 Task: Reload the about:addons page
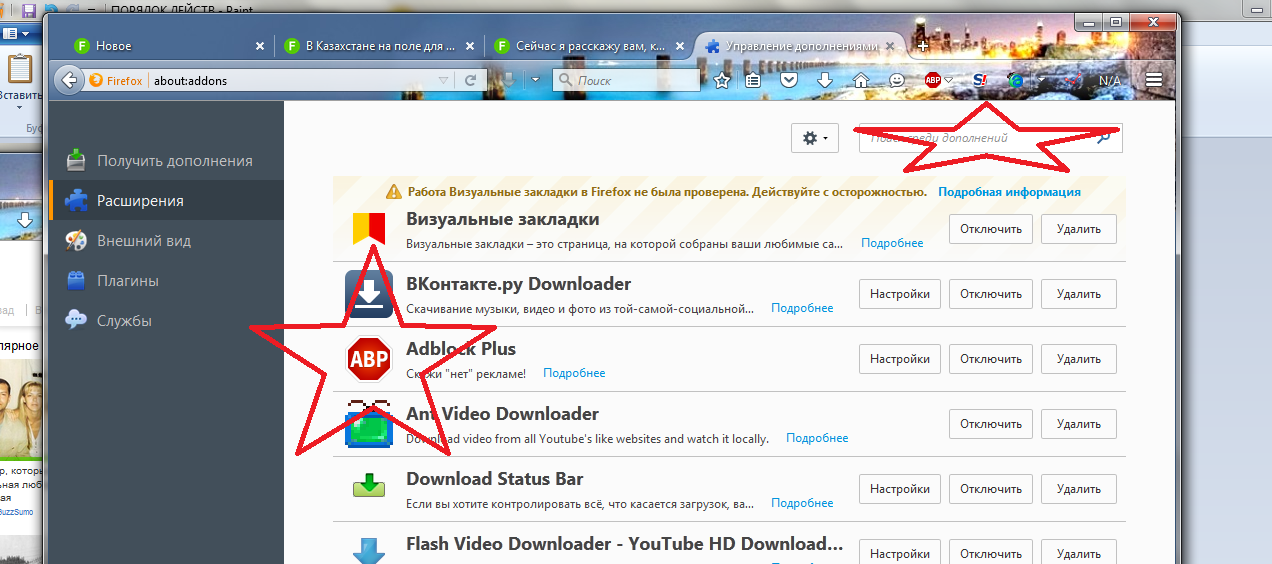coord(470,80)
